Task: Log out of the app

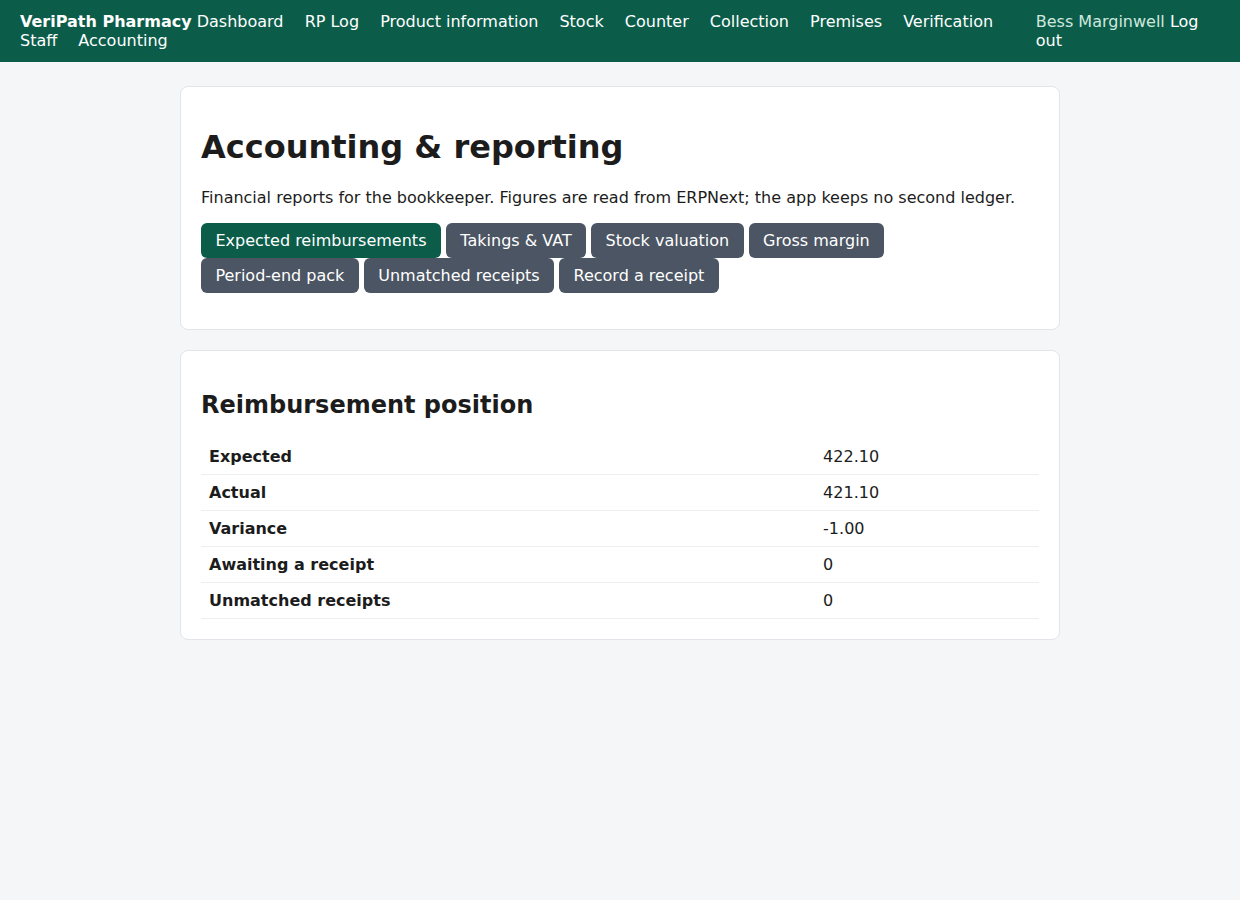Action: pyautogui.click(x=1184, y=21)
